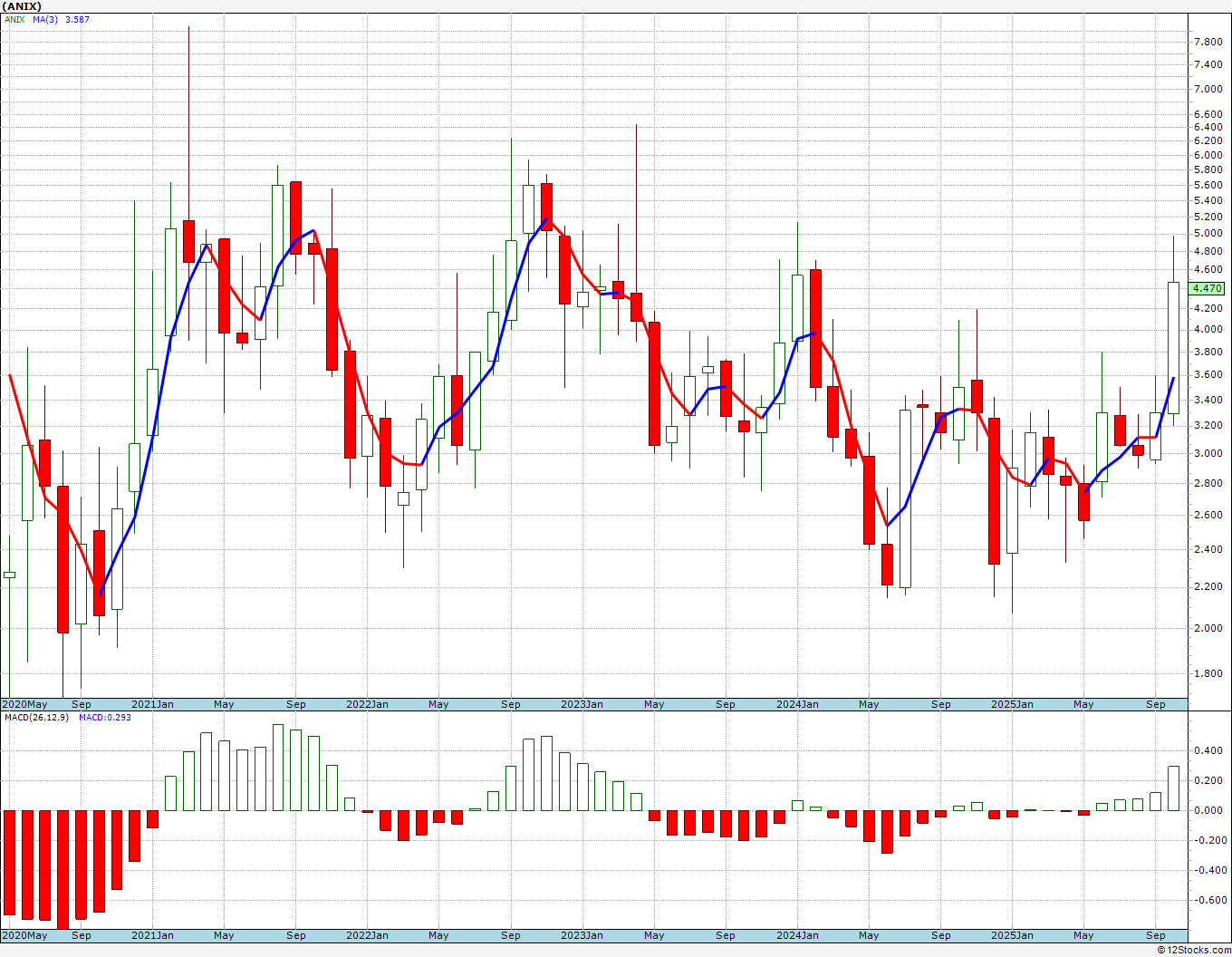The width and height of the screenshot is (1232, 957).
Task: Select the 4.600 price axis label
Action: point(1208,269)
